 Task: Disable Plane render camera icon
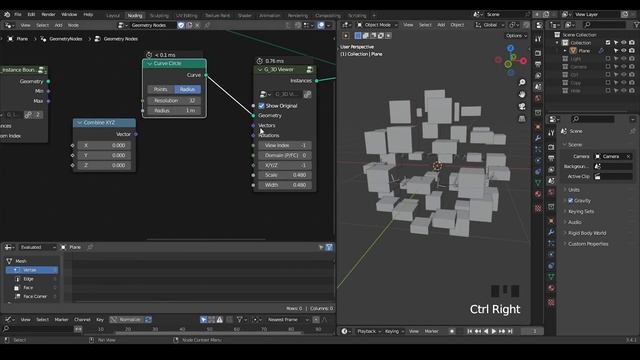[631, 51]
